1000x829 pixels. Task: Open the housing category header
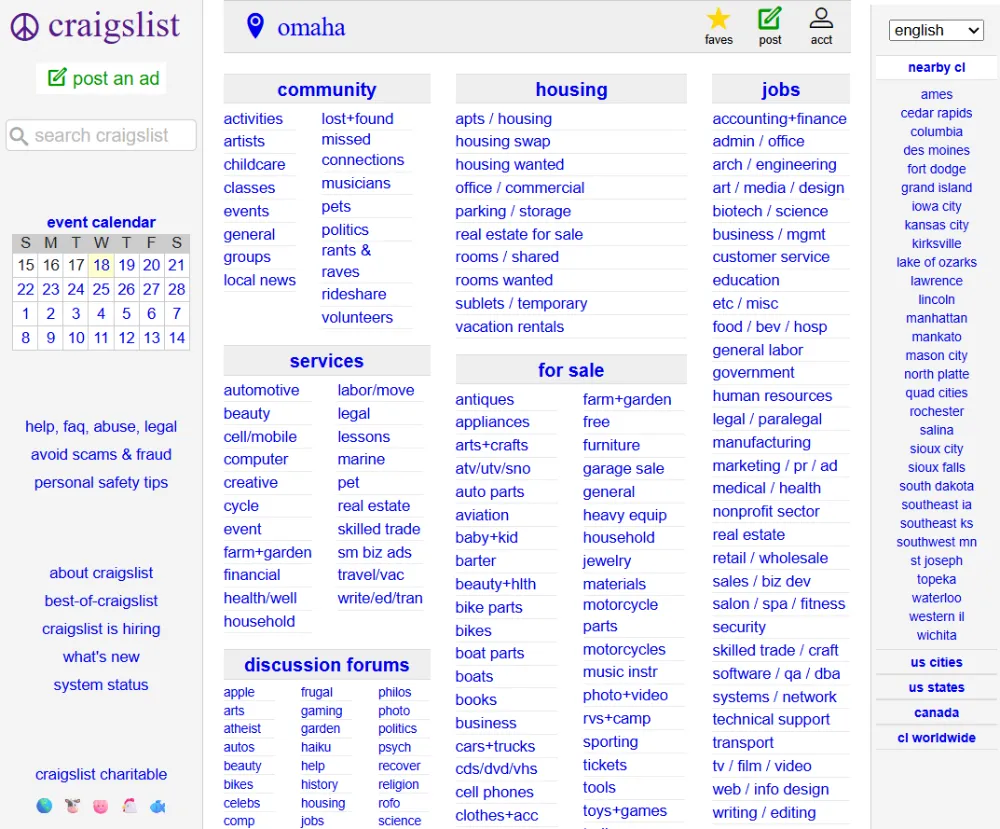pyautogui.click(x=571, y=89)
